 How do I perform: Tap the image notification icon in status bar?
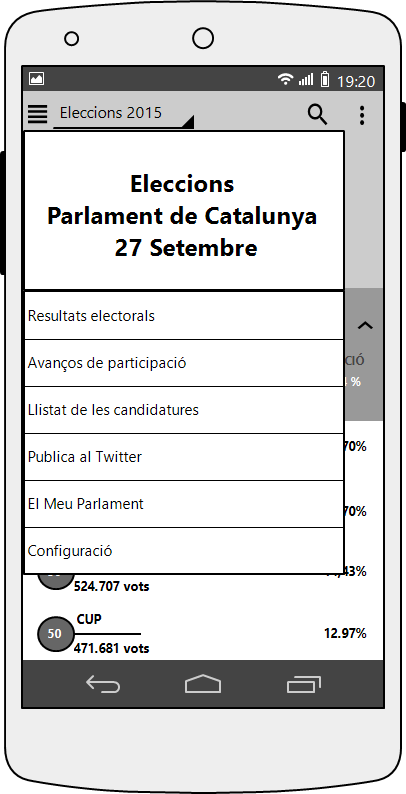click(36, 78)
